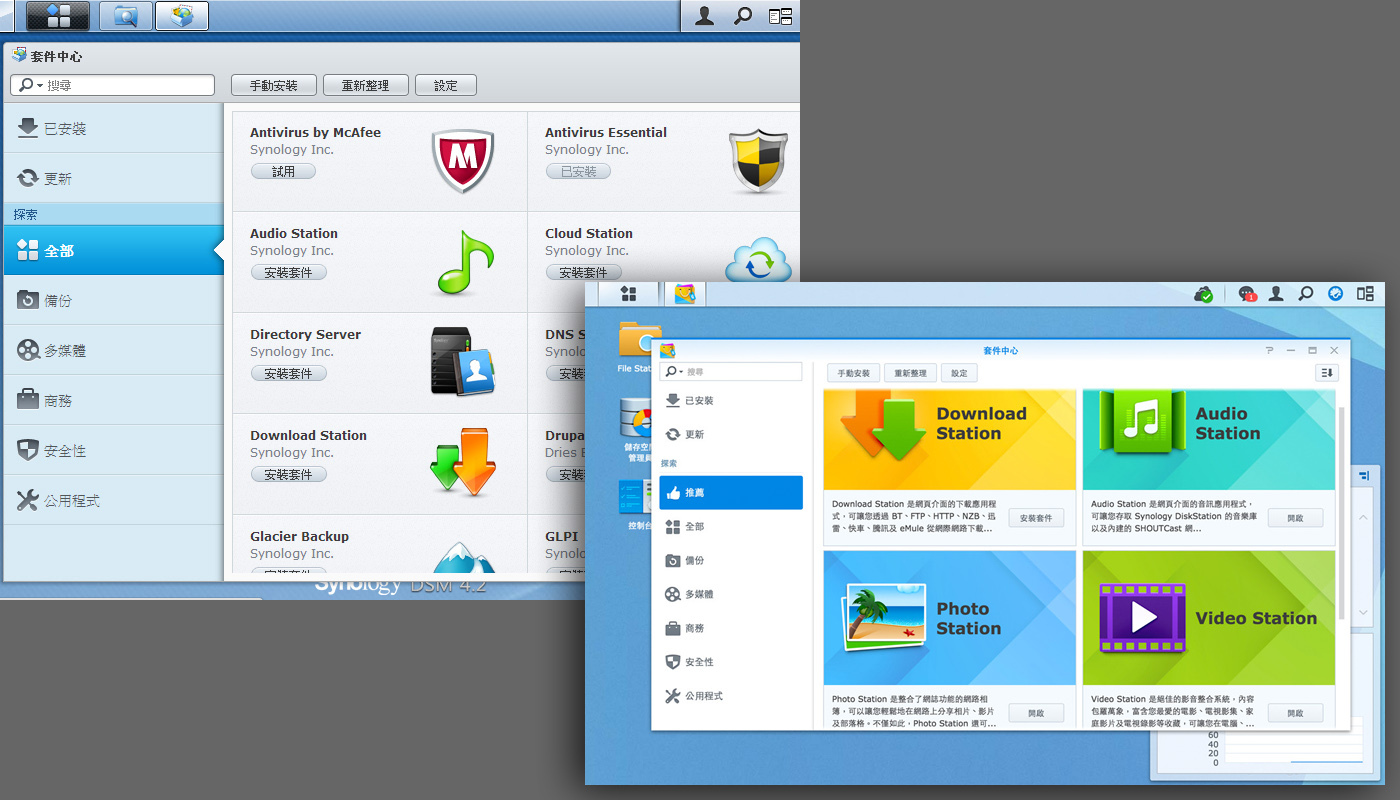
Task: Click the green Audio Station note icon
Action: 465,263
